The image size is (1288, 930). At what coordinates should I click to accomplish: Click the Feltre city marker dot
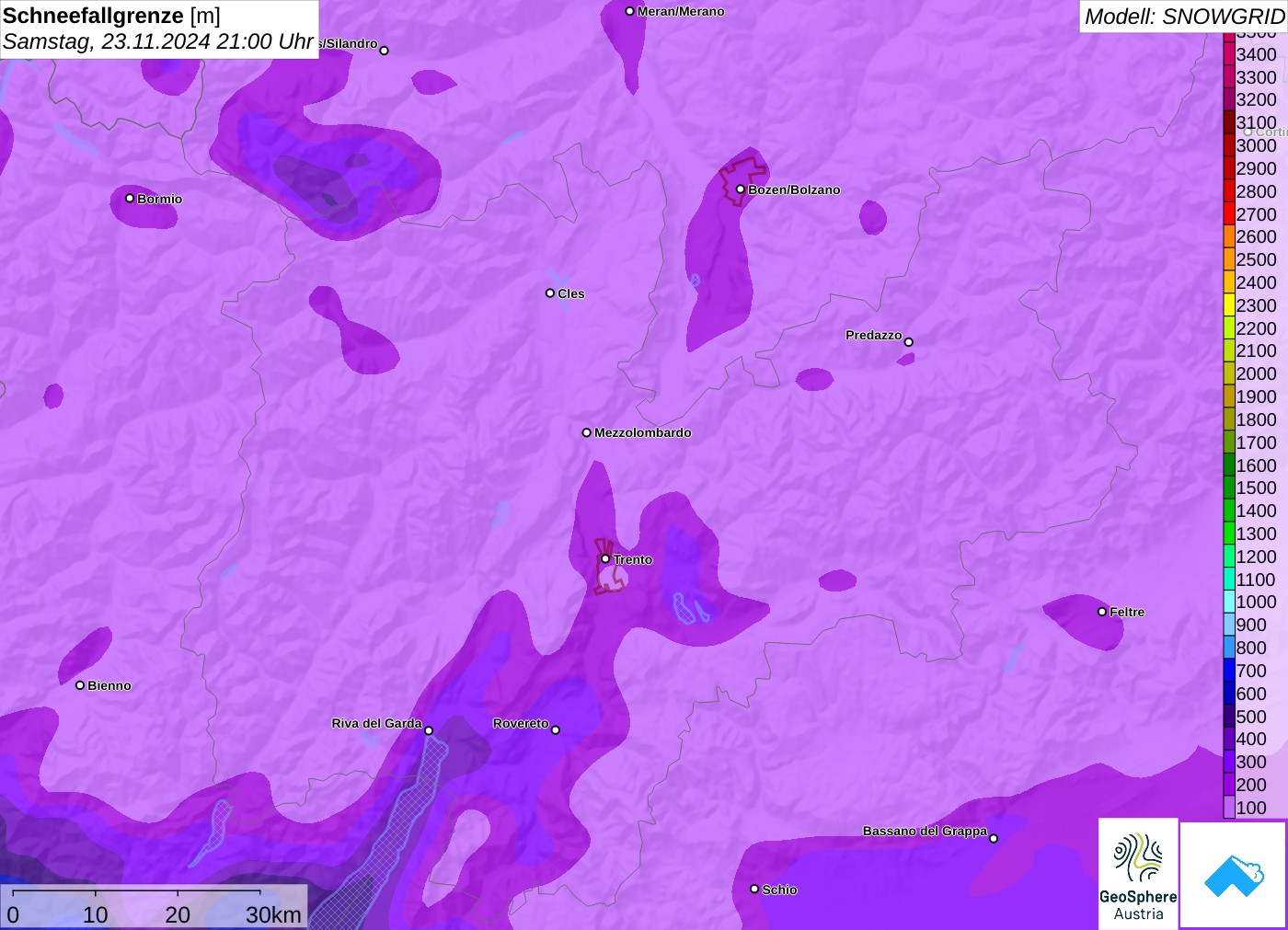pyautogui.click(x=1102, y=612)
